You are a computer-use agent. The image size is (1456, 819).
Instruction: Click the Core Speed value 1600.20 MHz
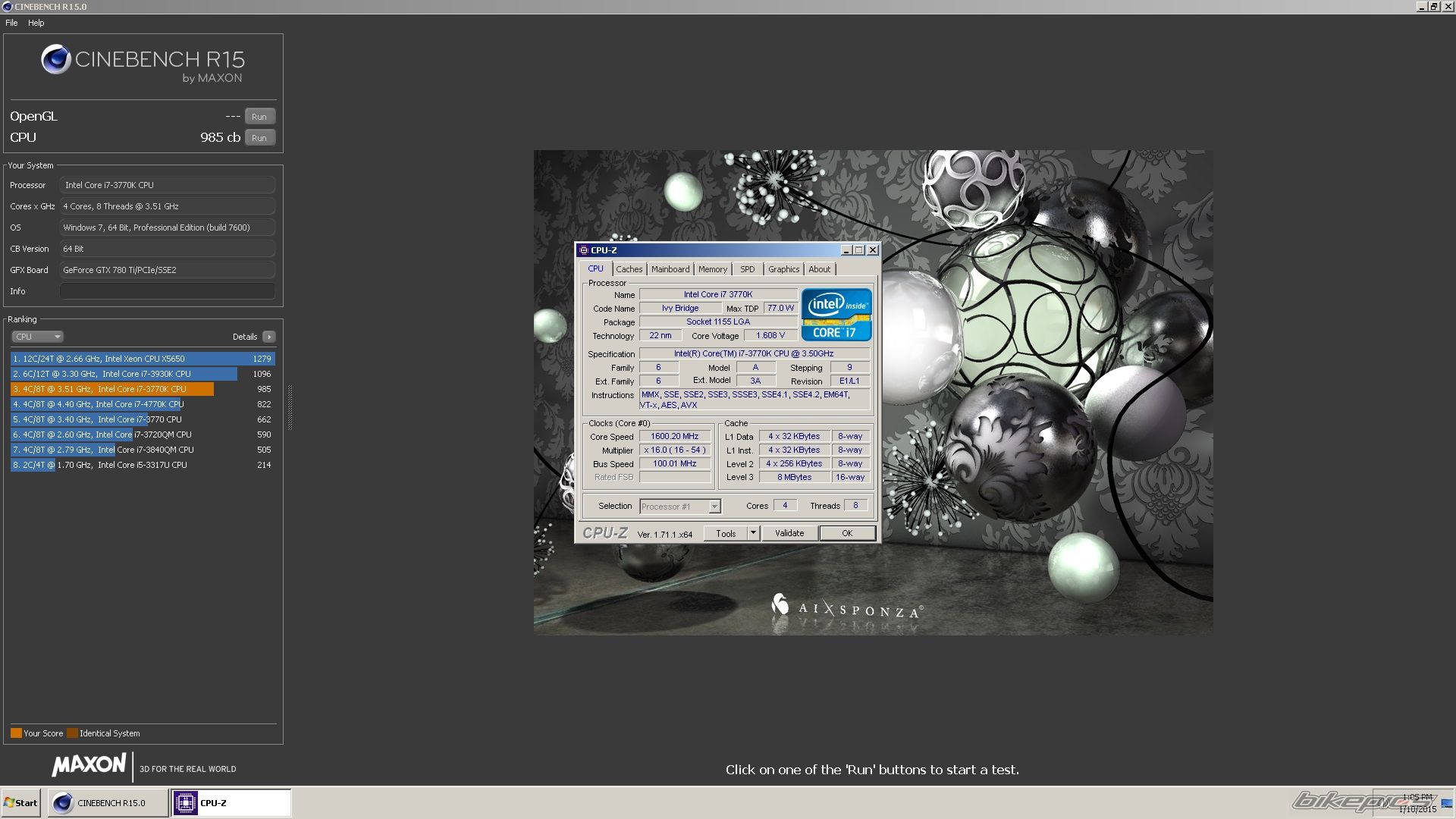point(675,437)
